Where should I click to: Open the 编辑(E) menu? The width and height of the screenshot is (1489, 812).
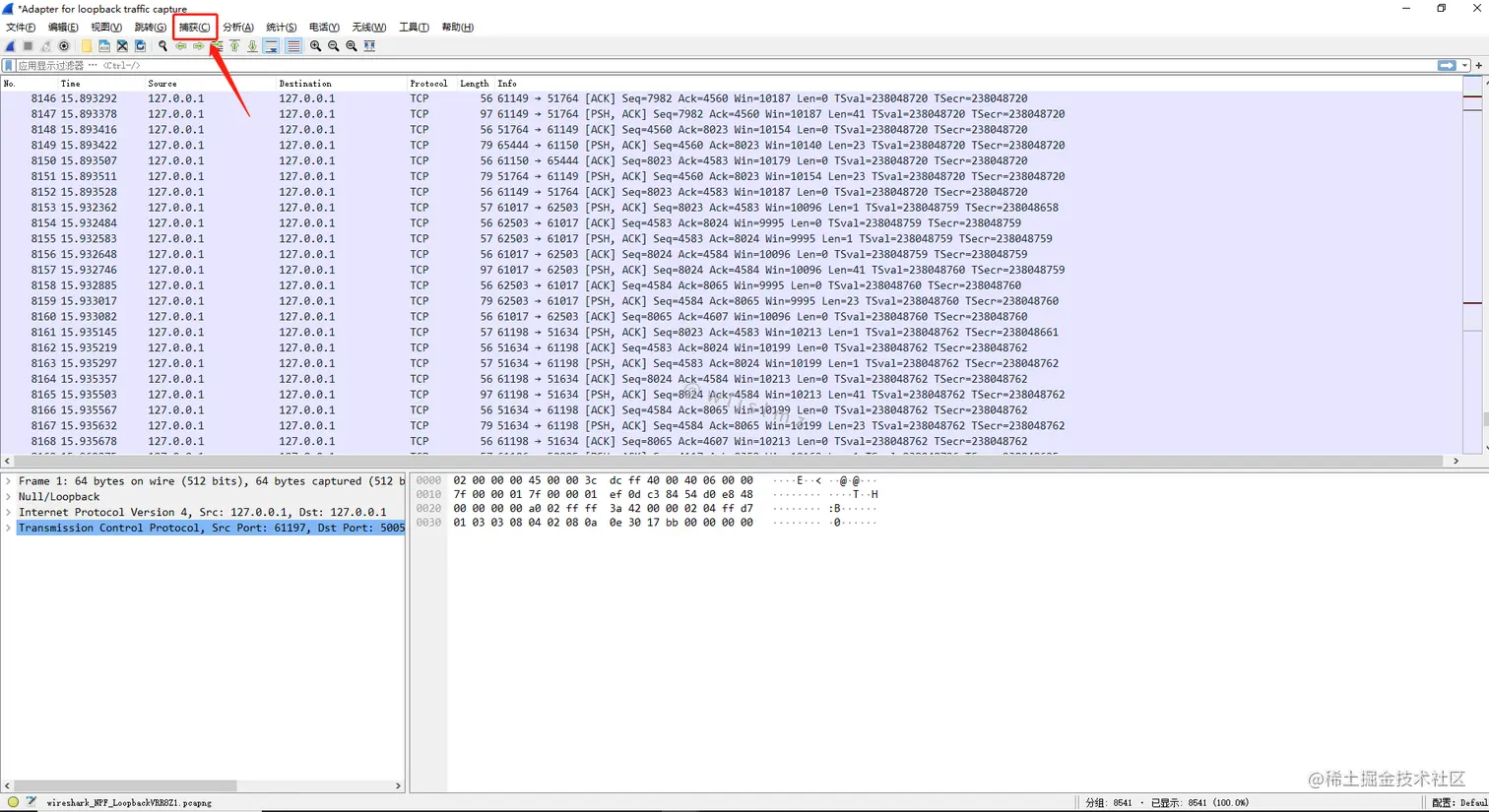[x=63, y=28]
